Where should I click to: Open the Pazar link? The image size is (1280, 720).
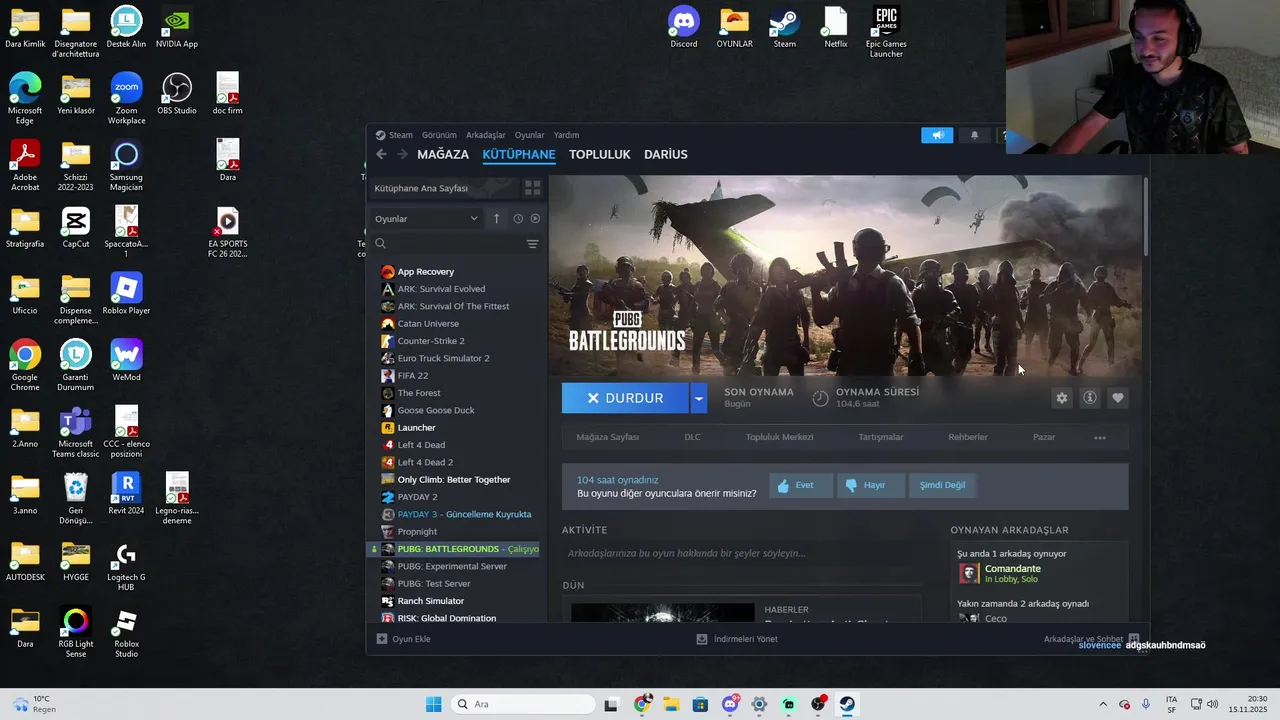click(x=1044, y=437)
